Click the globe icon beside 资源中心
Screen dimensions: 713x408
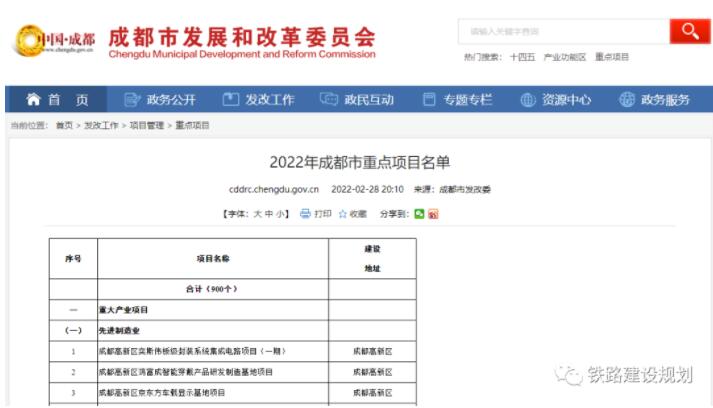point(528,100)
